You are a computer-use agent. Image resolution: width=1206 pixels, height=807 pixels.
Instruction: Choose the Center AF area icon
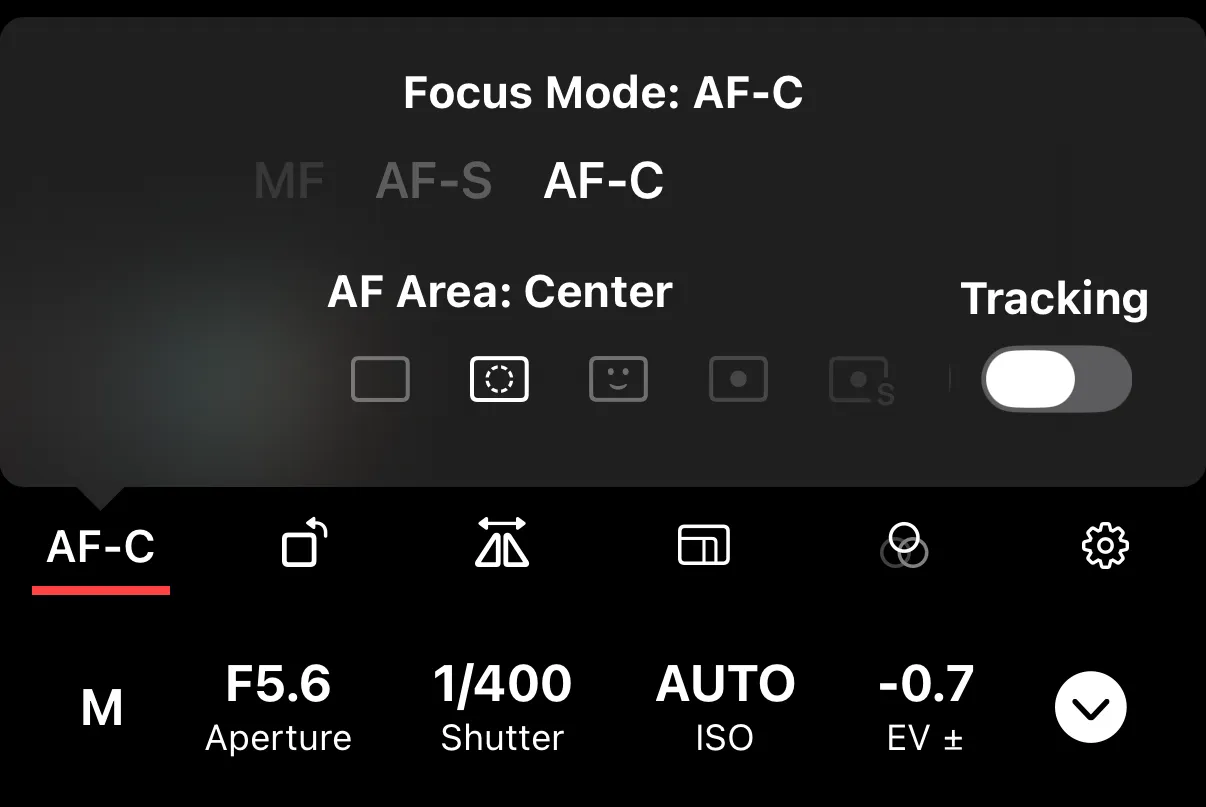pyautogui.click(x=499, y=379)
